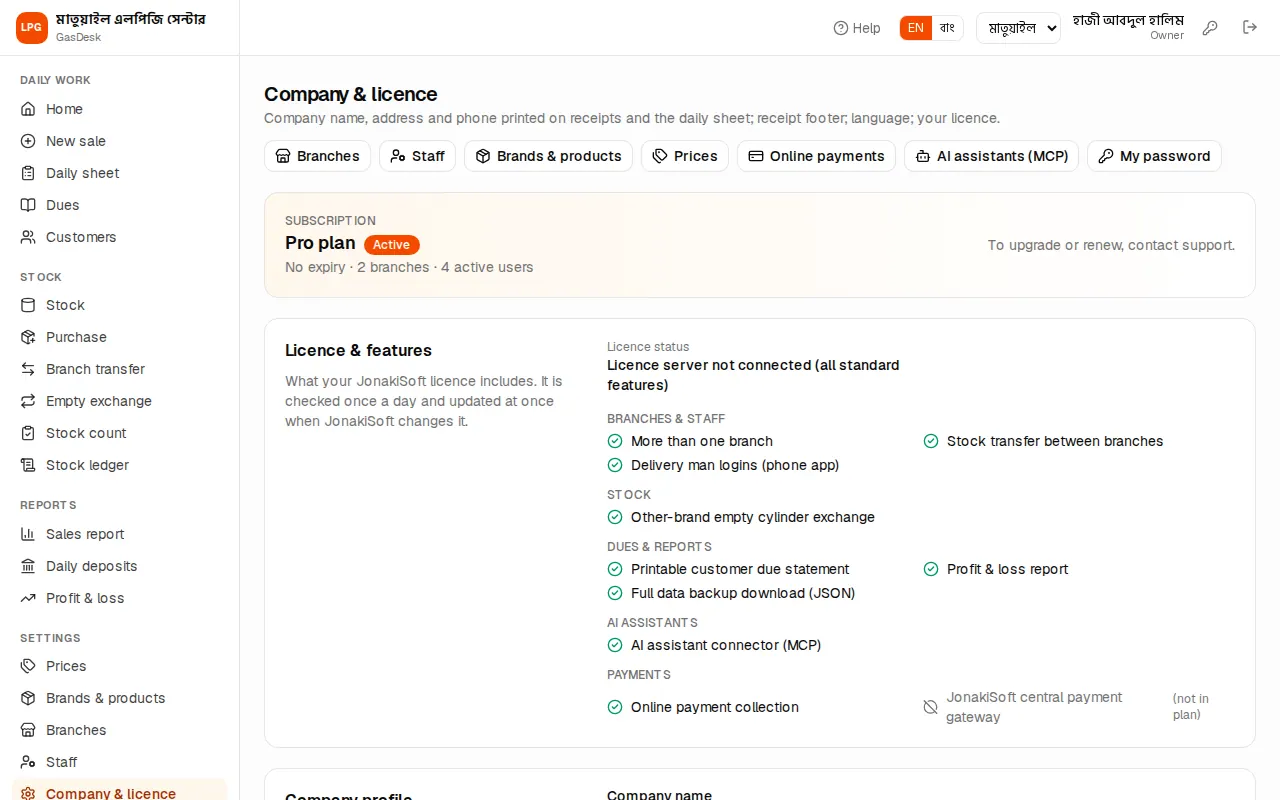Click the Staff shortcut button
This screenshot has height=800, width=1280.
(x=417, y=156)
